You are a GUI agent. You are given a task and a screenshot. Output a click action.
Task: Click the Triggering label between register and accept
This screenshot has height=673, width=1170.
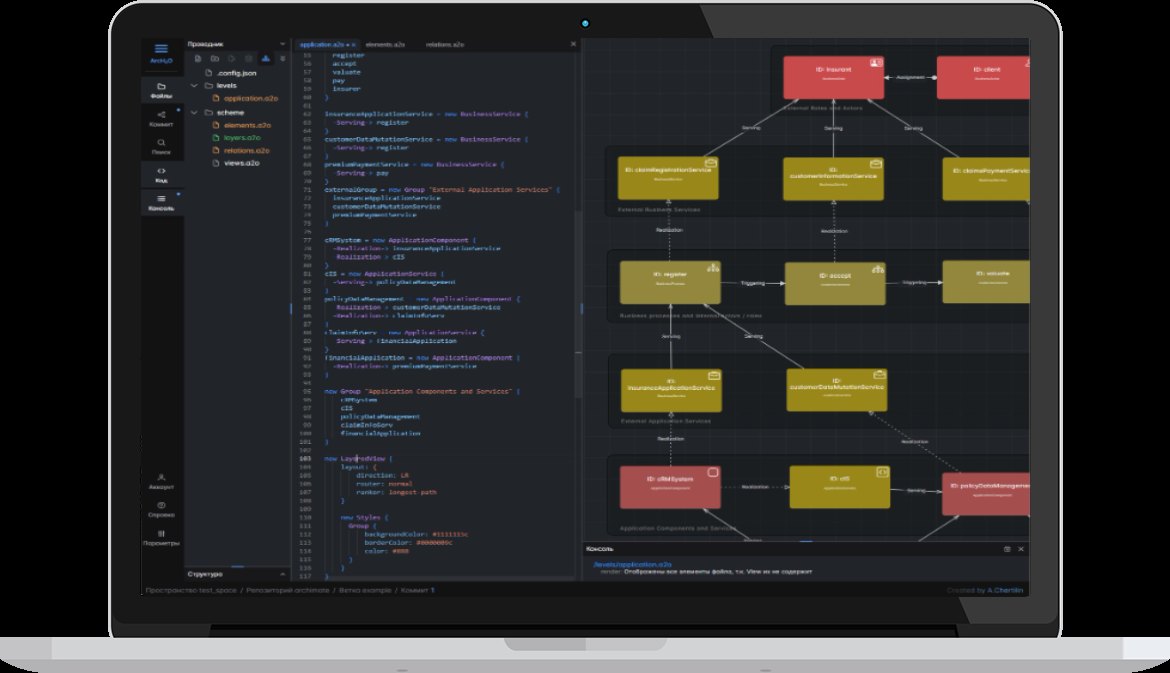752,283
